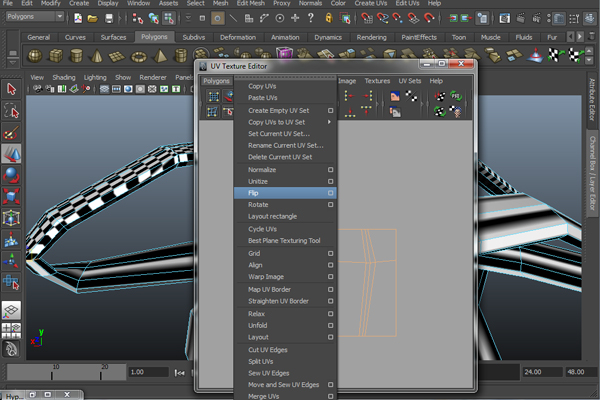
Task: Open Unfold option box
Action: [x=330, y=325]
